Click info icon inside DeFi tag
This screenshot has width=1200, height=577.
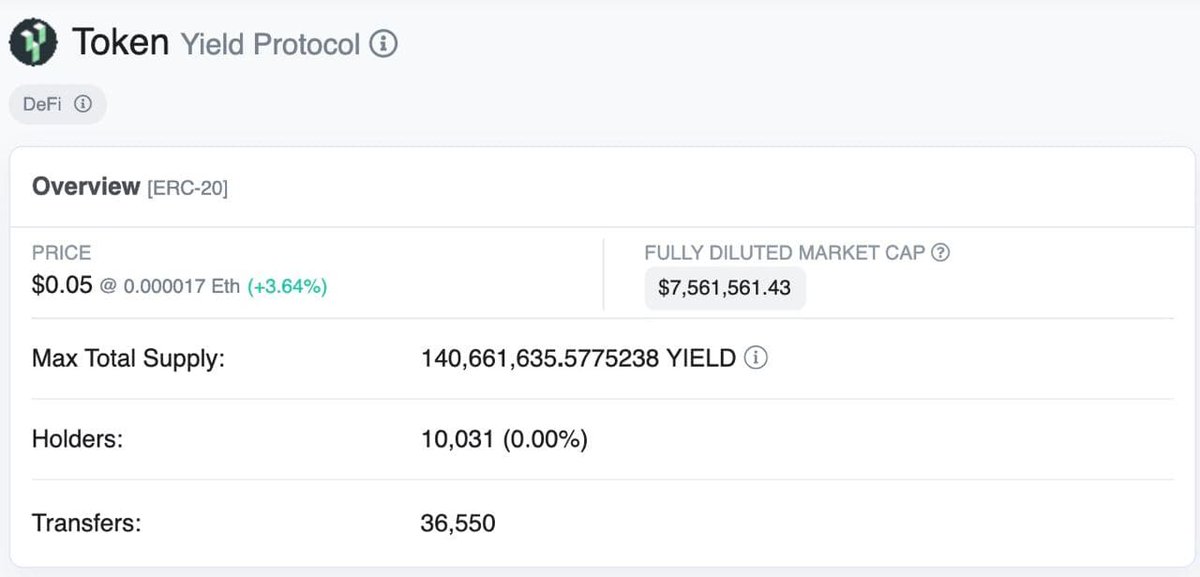[84, 104]
